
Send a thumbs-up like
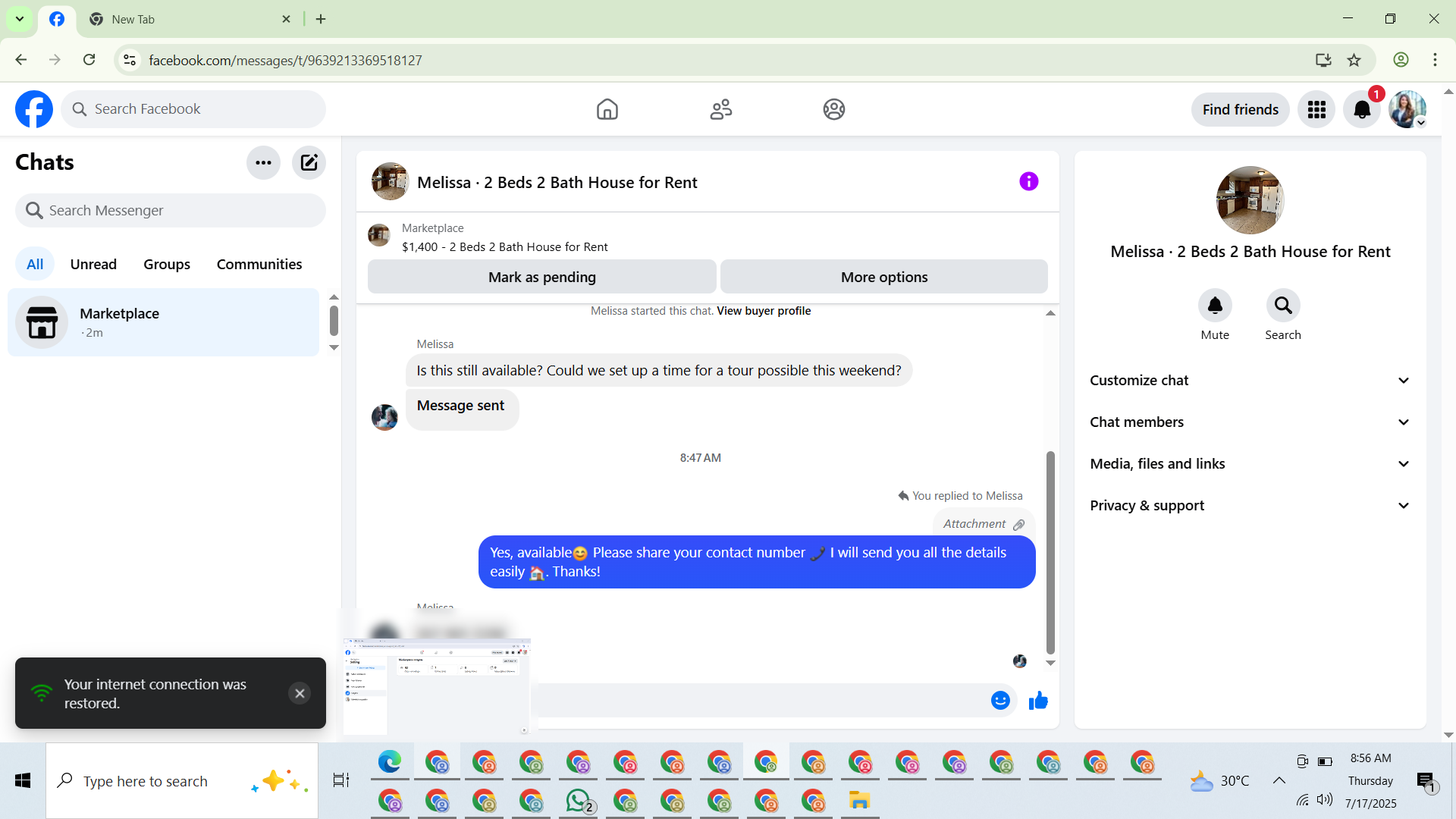click(1038, 701)
